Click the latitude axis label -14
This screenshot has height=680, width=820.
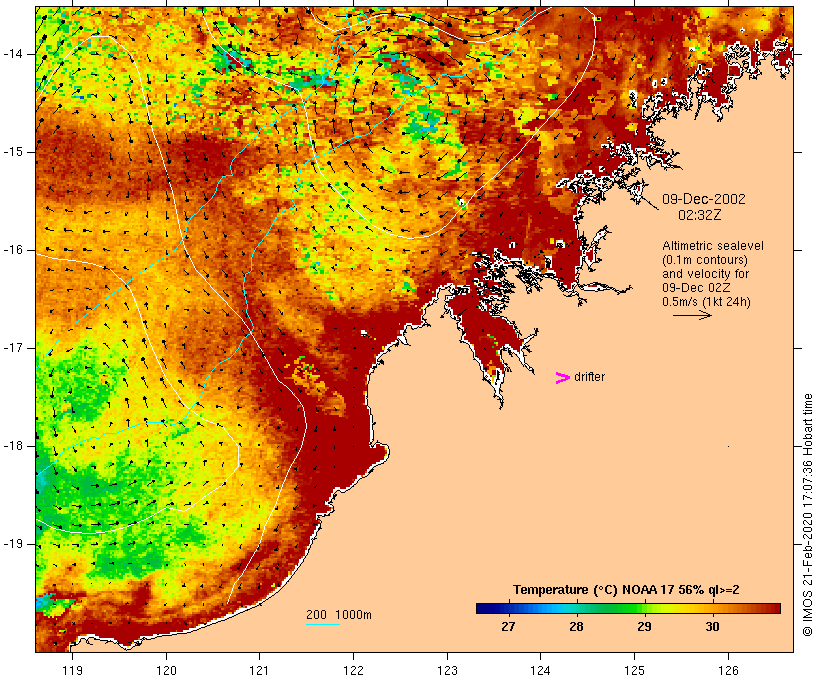tap(13, 54)
